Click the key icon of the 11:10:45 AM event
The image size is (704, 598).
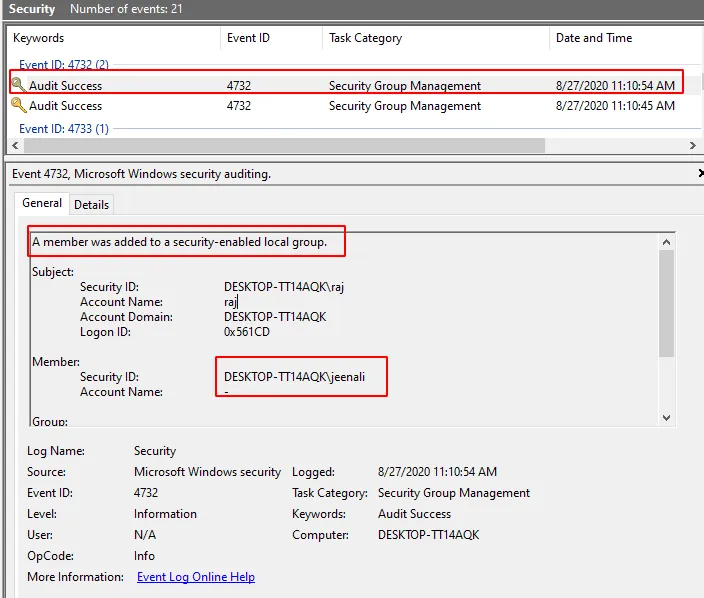coord(18,106)
